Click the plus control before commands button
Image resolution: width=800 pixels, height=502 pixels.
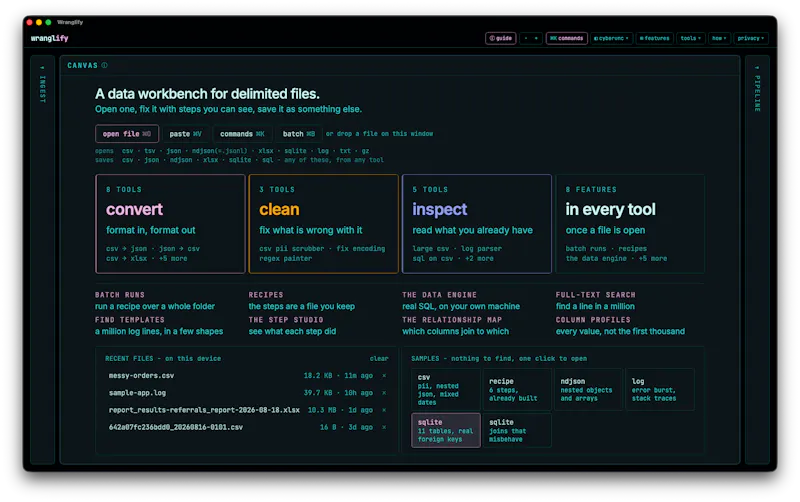tap(536, 38)
